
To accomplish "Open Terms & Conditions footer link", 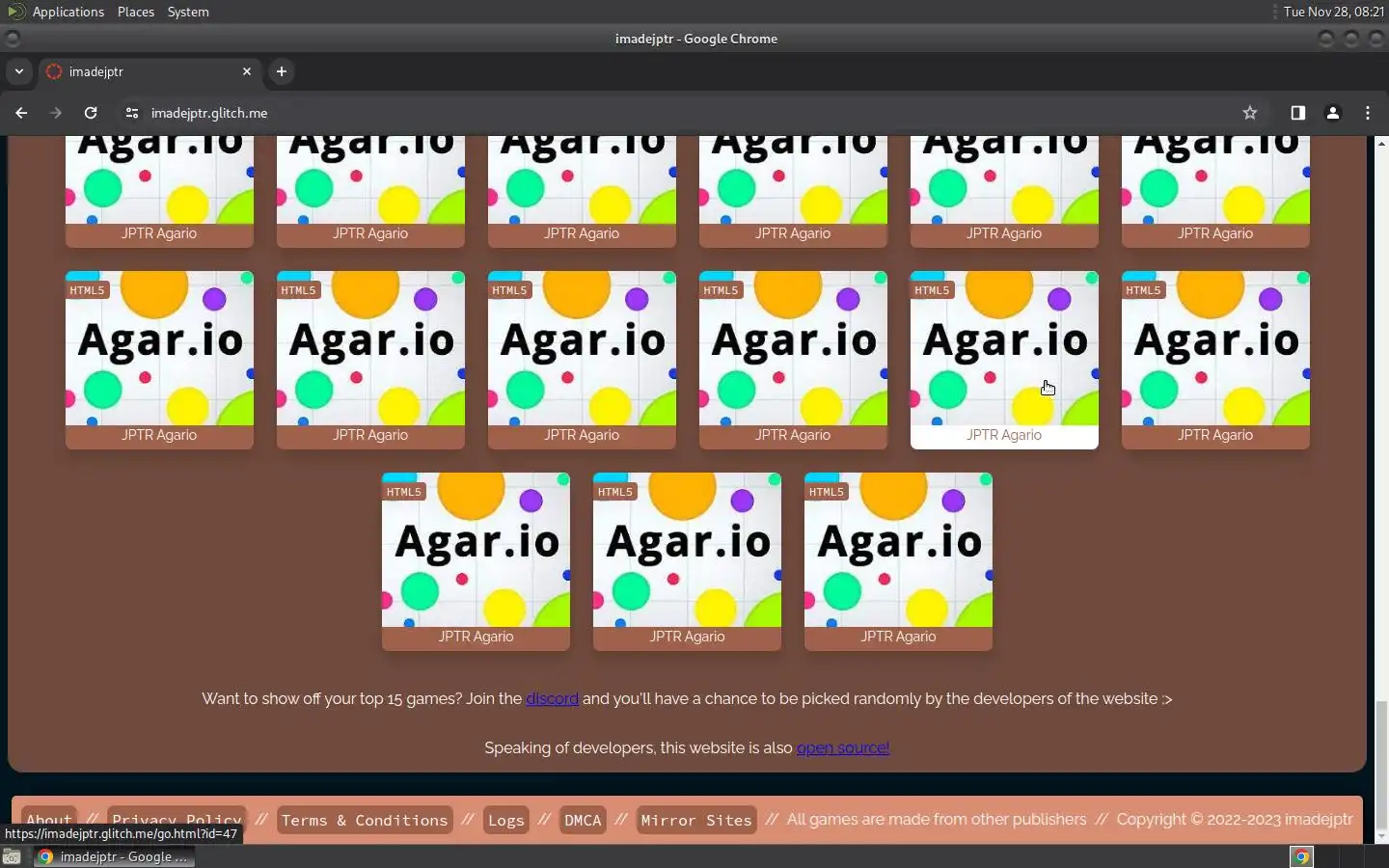I will (365, 820).
